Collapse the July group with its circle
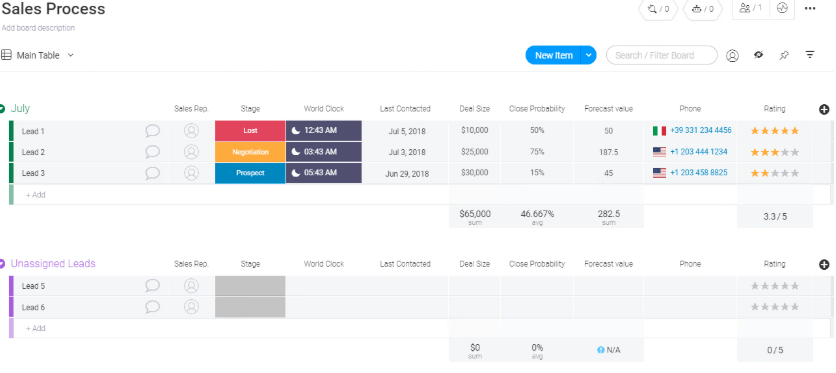Image resolution: width=836 pixels, height=373 pixels. click(x=2, y=109)
